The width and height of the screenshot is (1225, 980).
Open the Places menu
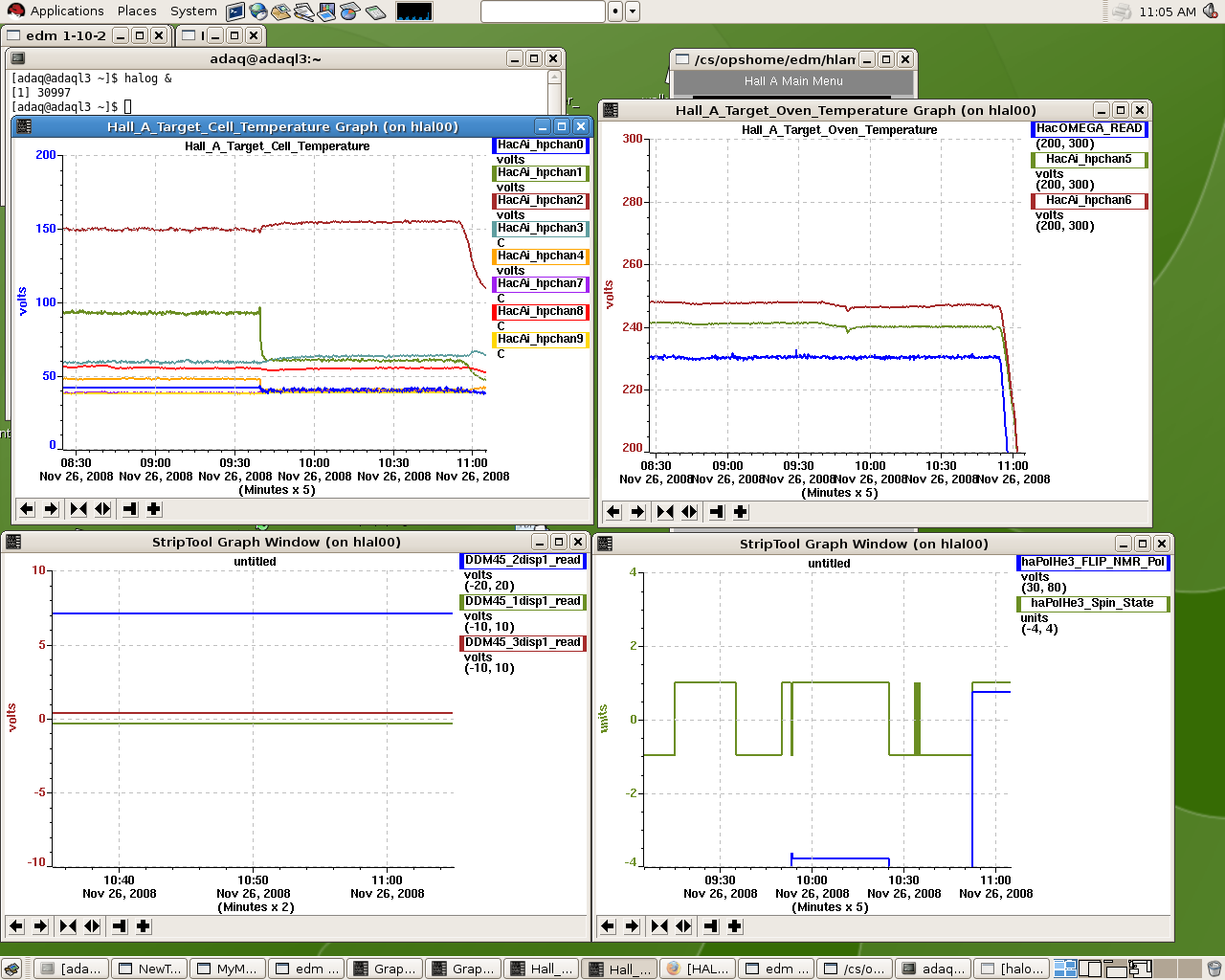tap(137, 11)
